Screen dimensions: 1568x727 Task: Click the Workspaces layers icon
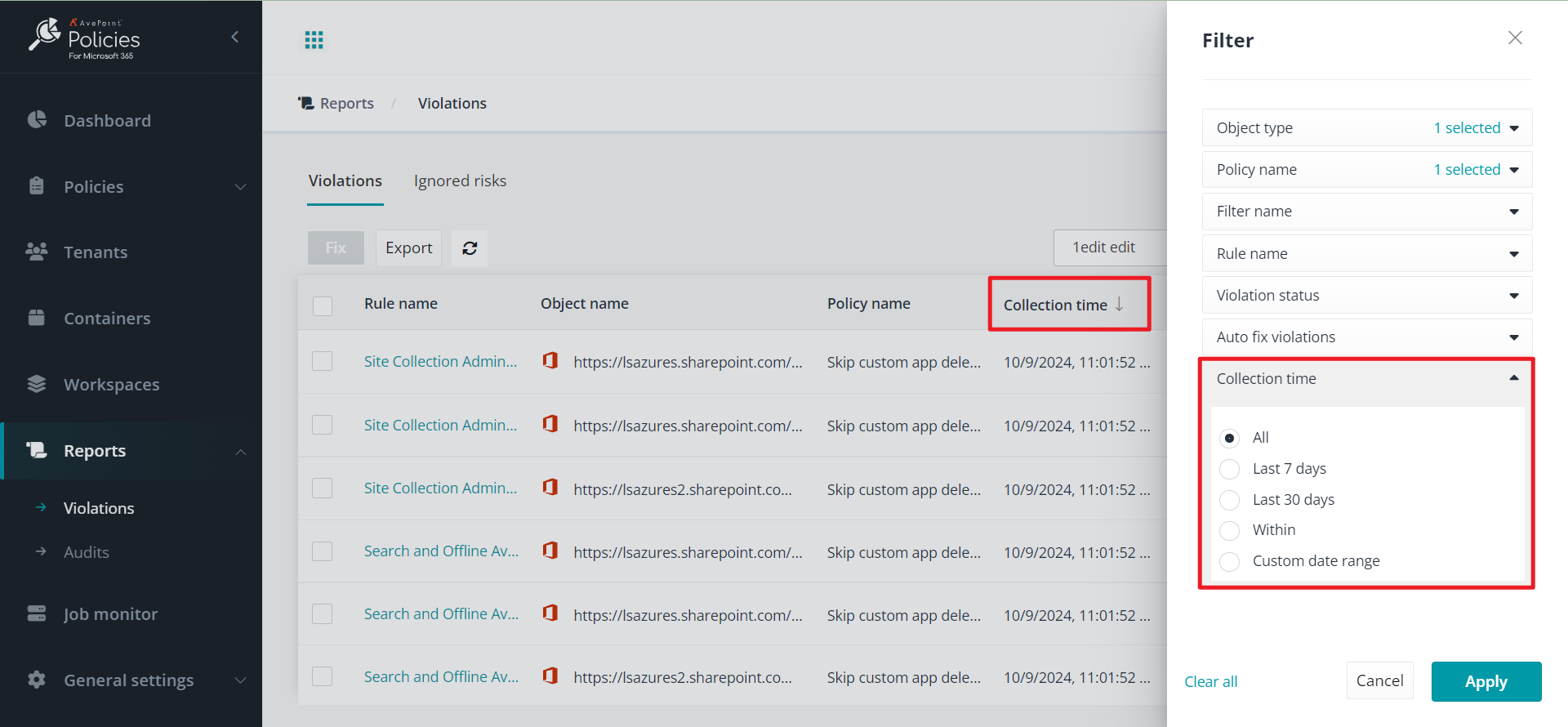37,384
